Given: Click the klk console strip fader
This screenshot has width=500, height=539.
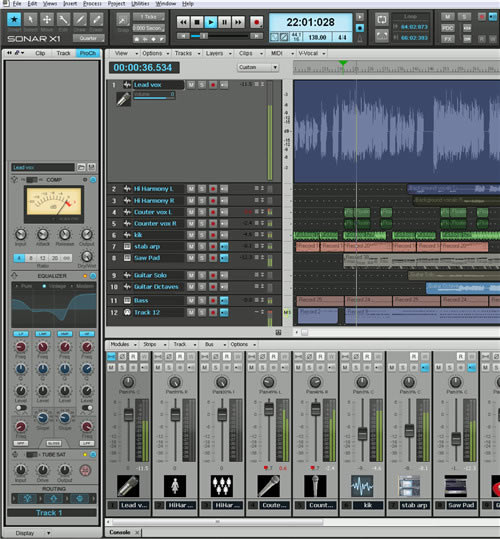Looking at the screenshot, I should (363, 434).
